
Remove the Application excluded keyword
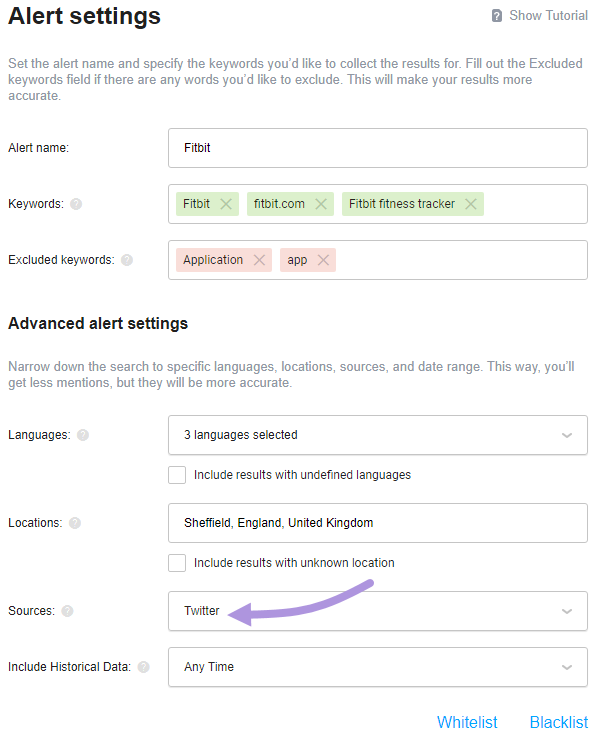click(259, 260)
